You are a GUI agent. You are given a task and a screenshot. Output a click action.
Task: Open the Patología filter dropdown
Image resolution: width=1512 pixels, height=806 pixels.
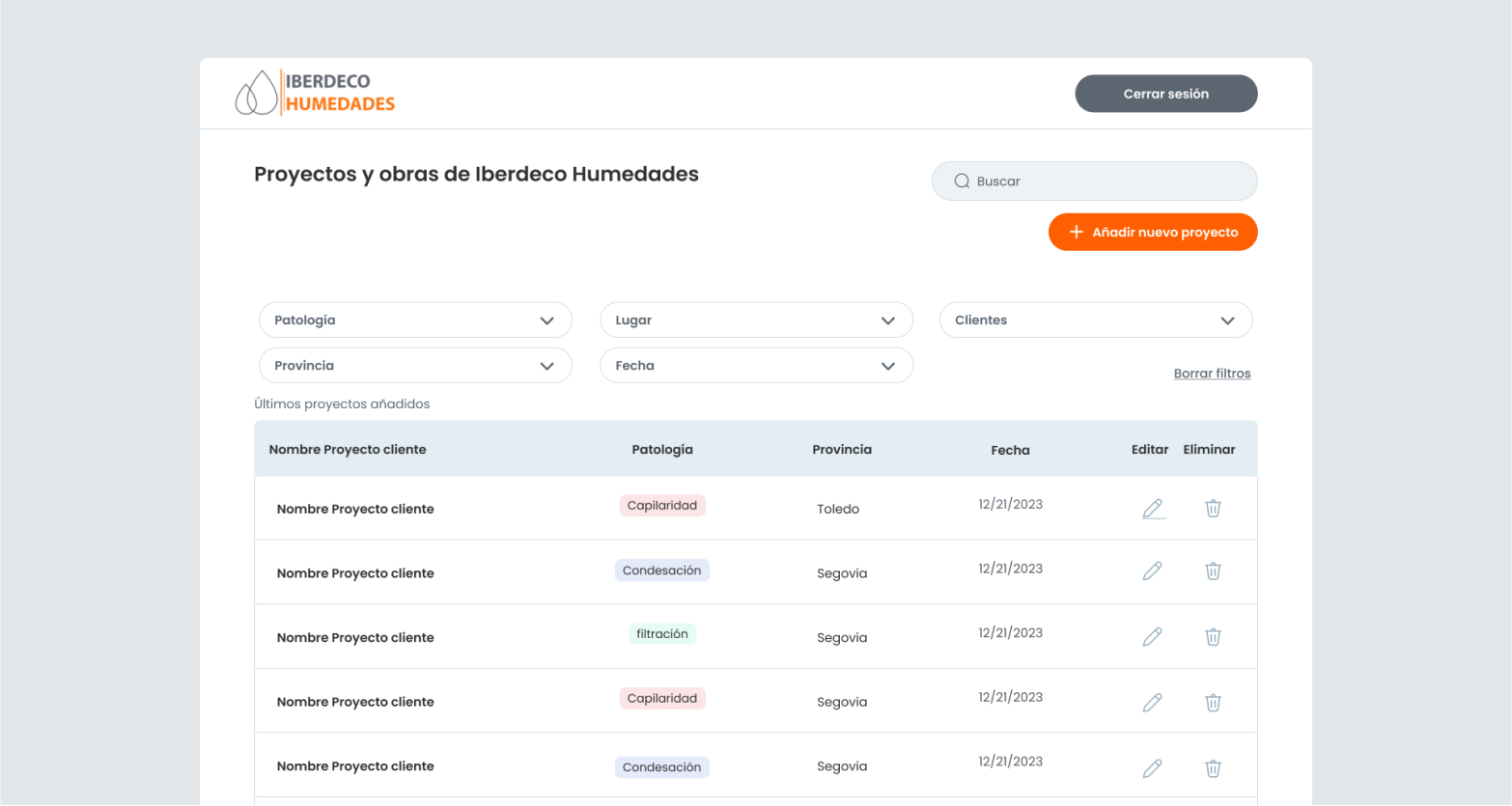click(x=415, y=320)
